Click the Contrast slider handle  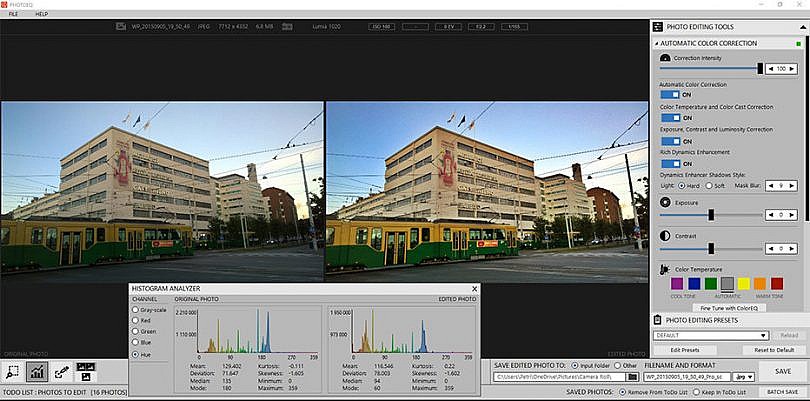coord(711,249)
